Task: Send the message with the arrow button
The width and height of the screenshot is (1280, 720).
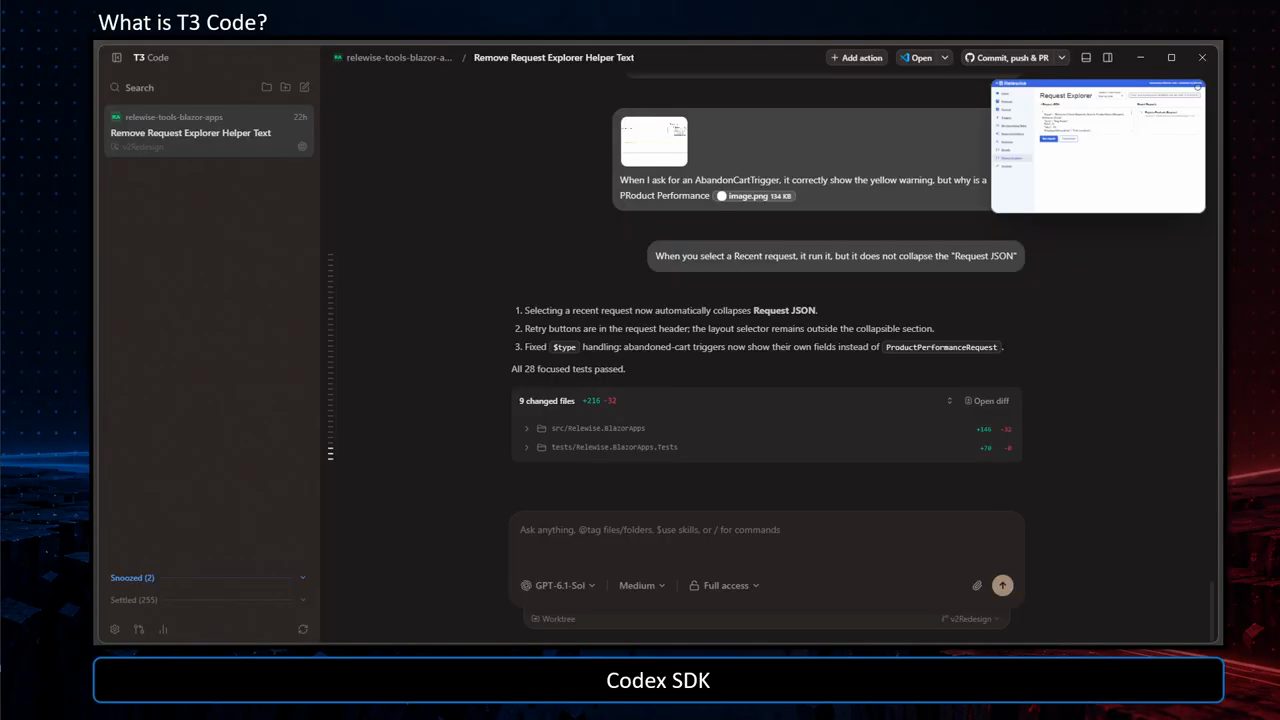Action: [1003, 586]
